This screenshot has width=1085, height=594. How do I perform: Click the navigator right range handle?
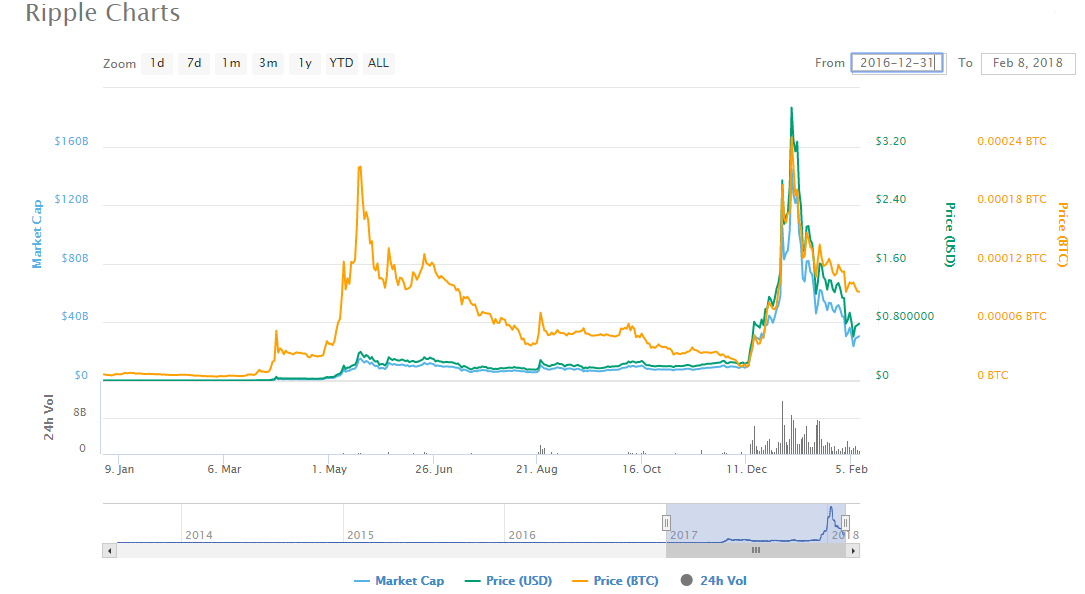coord(845,522)
